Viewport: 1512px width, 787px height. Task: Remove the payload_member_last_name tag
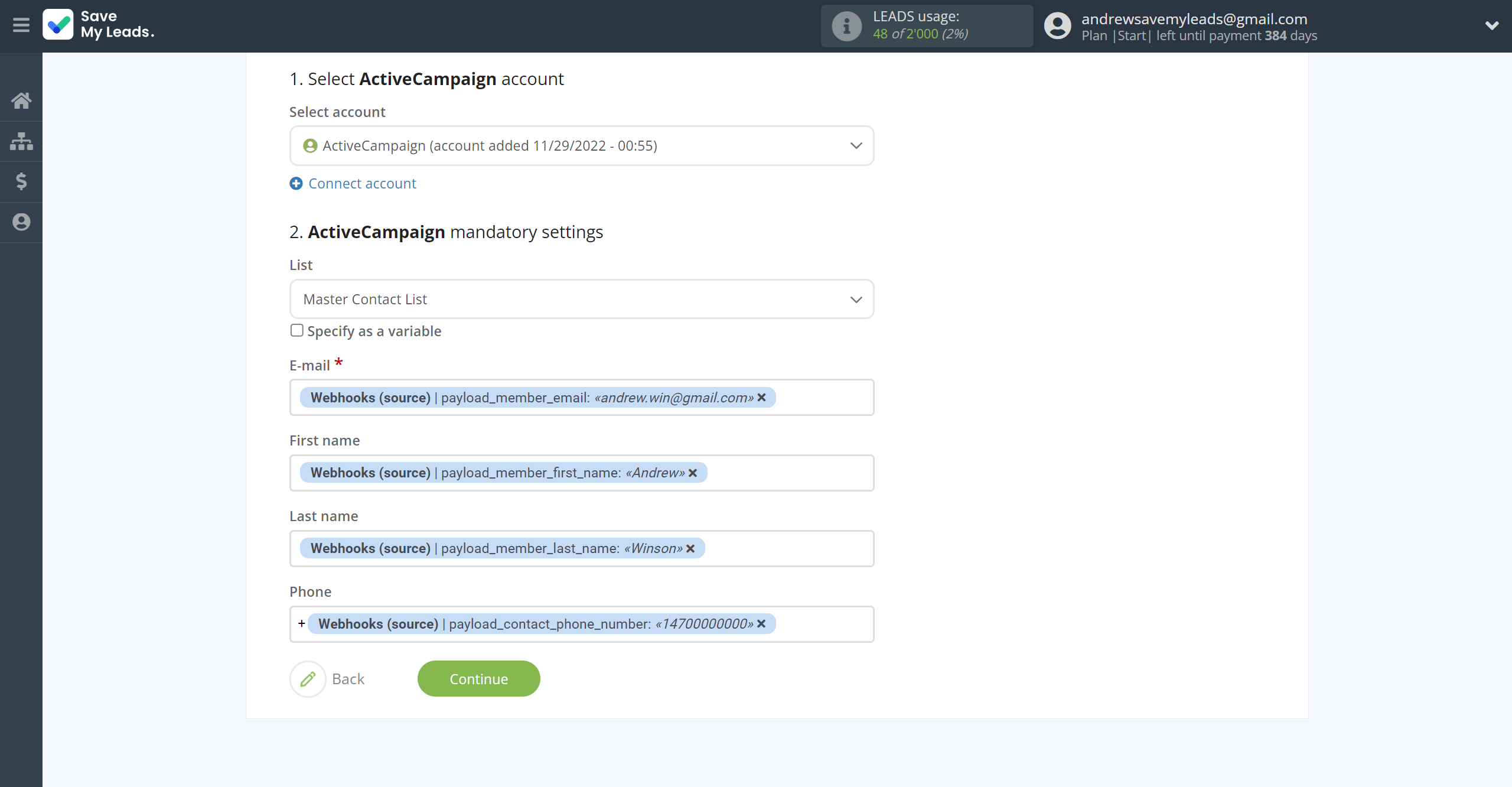(x=690, y=549)
